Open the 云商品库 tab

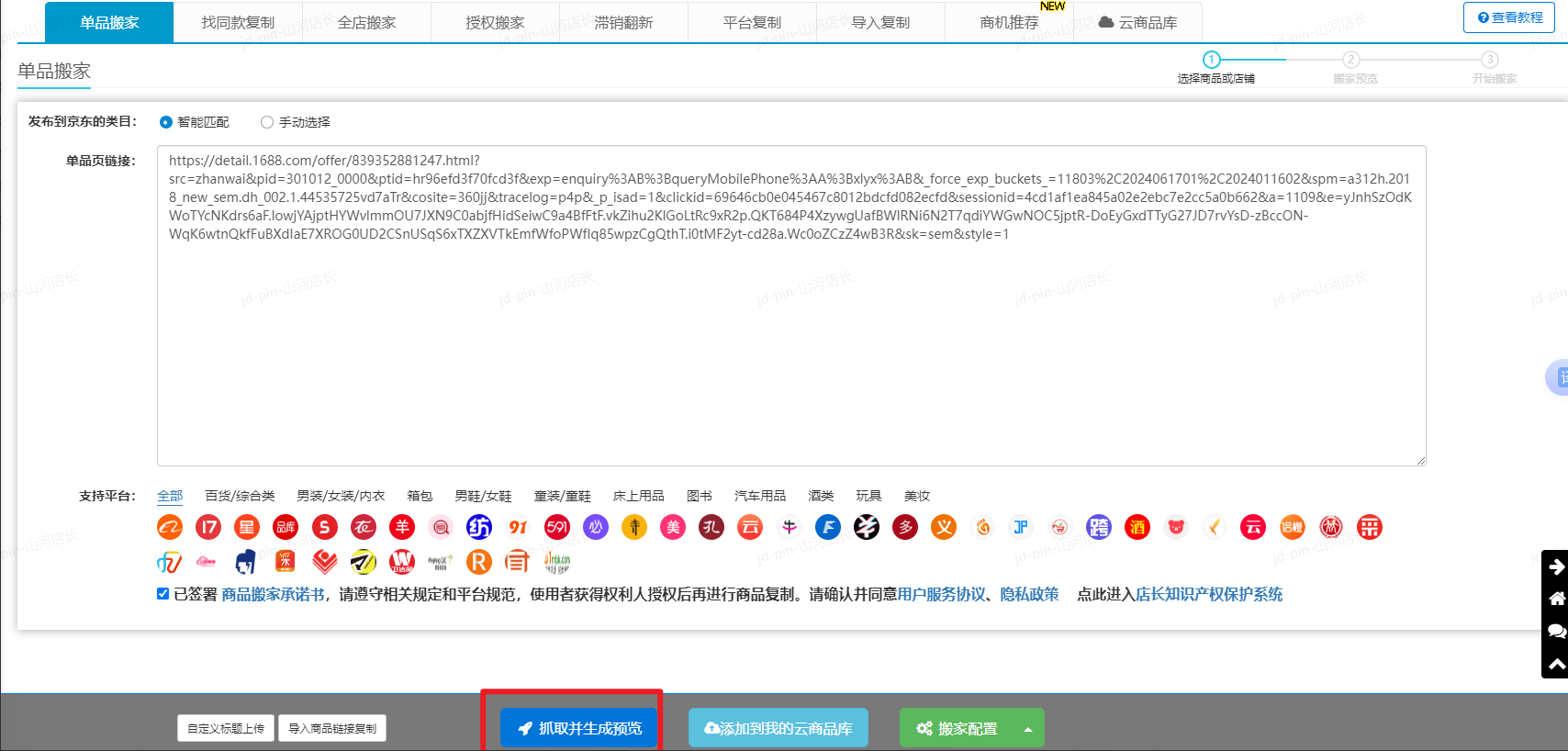click(x=1137, y=22)
